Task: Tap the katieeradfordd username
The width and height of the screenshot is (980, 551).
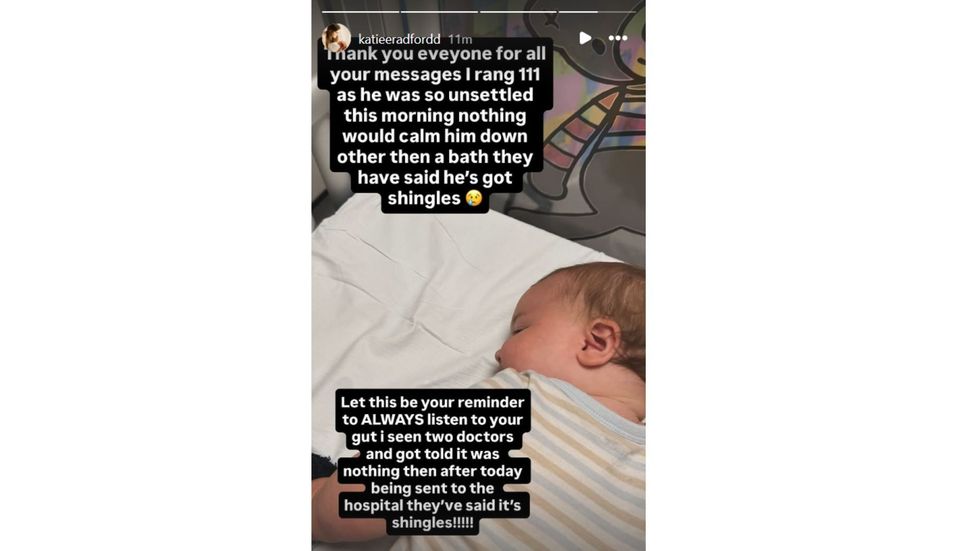Action: pyautogui.click(x=399, y=39)
